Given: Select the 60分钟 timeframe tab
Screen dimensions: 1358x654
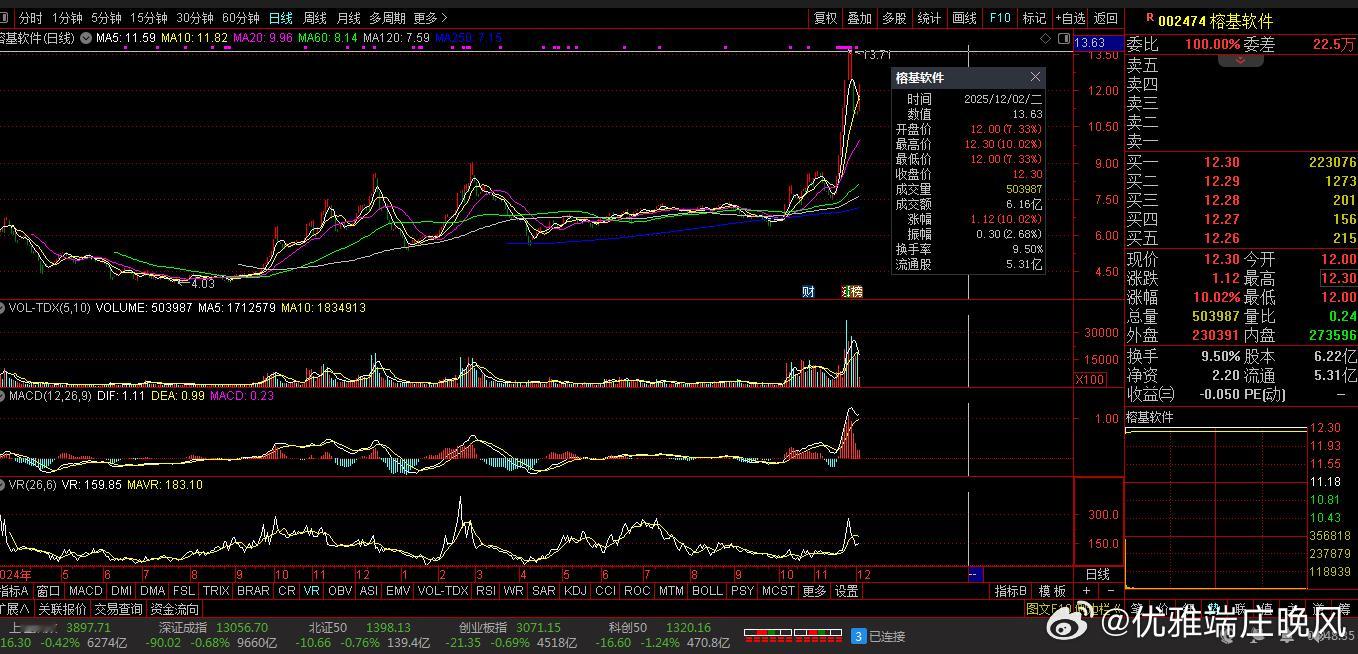Looking at the screenshot, I should (240, 18).
